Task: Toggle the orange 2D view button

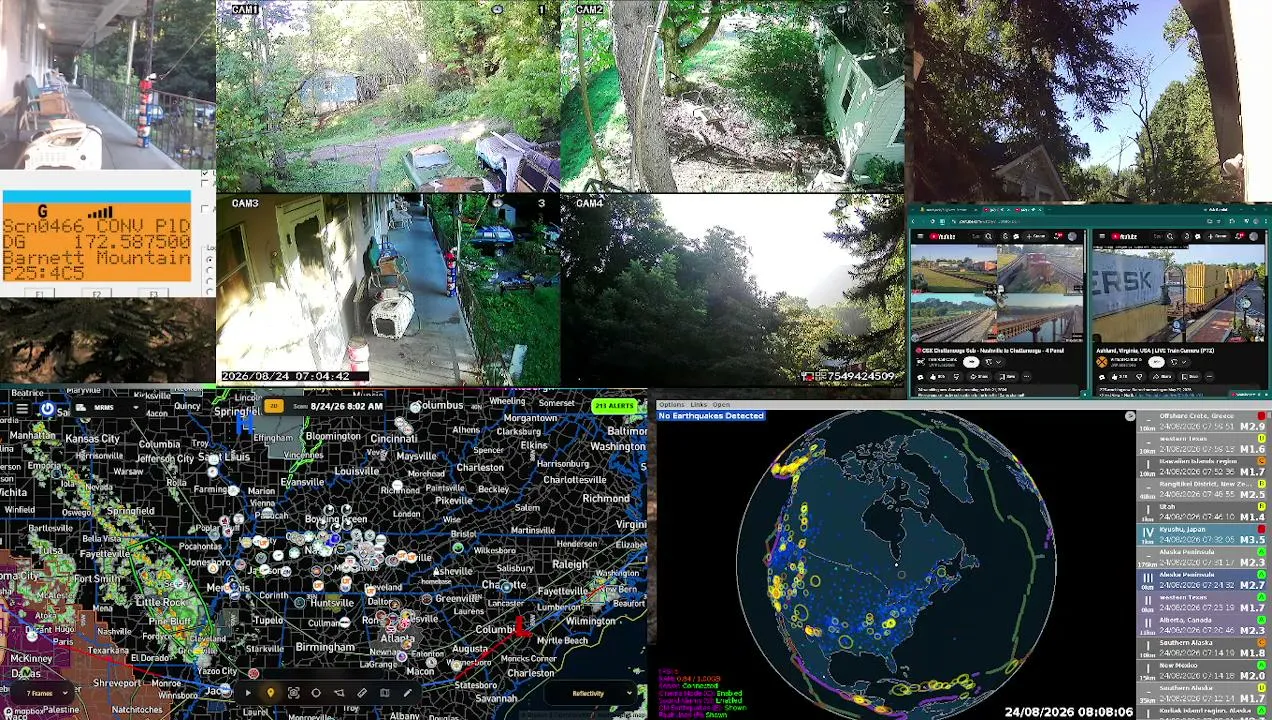Action: click(x=273, y=406)
